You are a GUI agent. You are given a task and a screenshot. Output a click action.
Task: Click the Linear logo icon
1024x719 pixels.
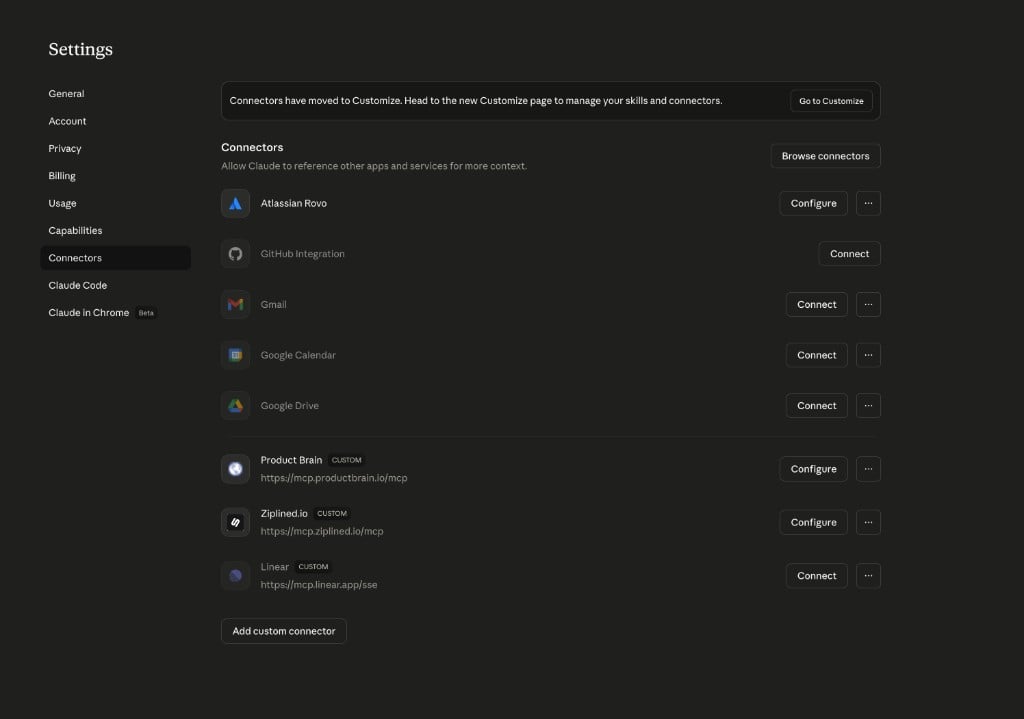coord(235,575)
